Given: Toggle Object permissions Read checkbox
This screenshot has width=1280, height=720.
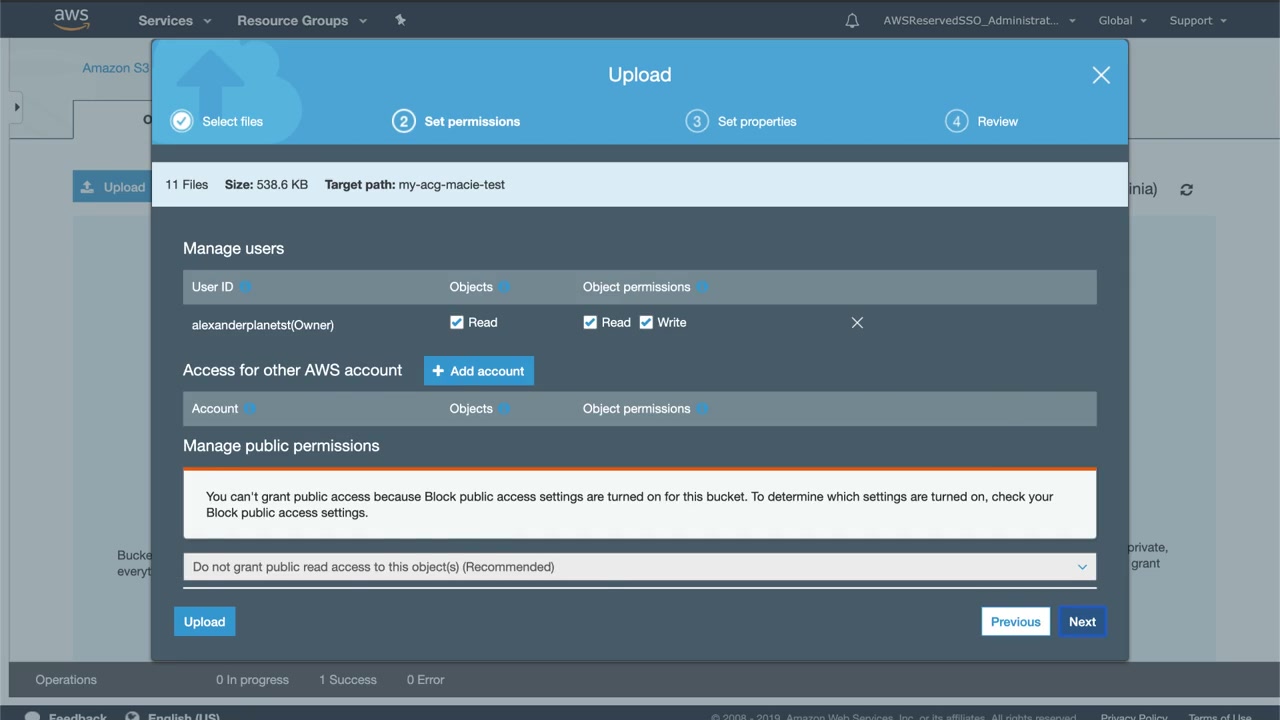Looking at the screenshot, I should click(x=590, y=322).
